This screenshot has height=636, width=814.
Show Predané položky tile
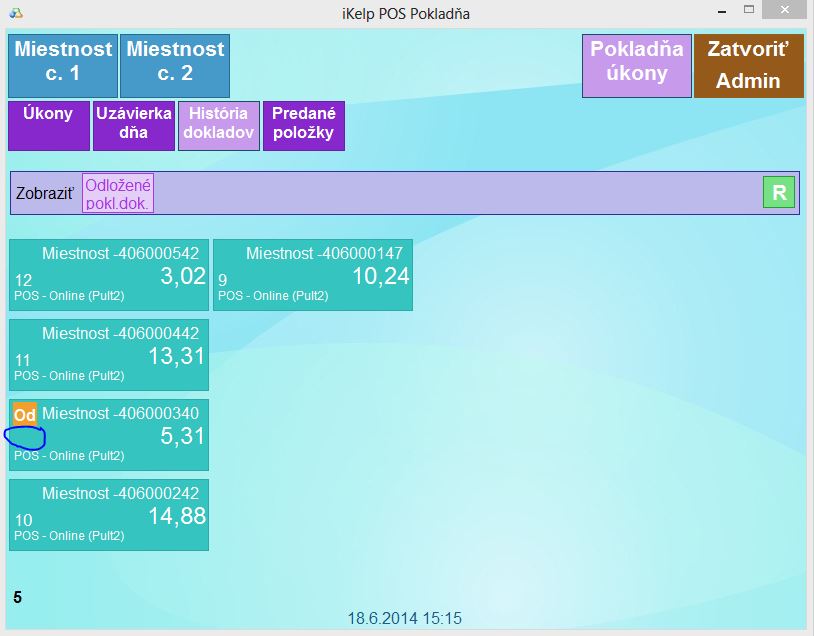point(304,126)
